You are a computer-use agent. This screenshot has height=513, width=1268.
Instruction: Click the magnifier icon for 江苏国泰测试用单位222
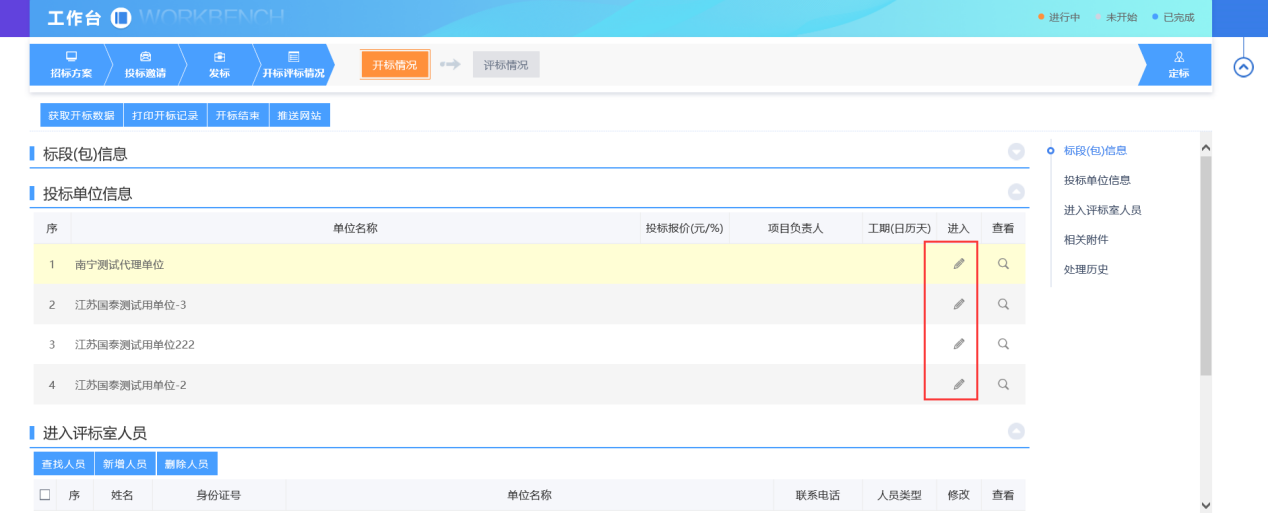(1003, 344)
